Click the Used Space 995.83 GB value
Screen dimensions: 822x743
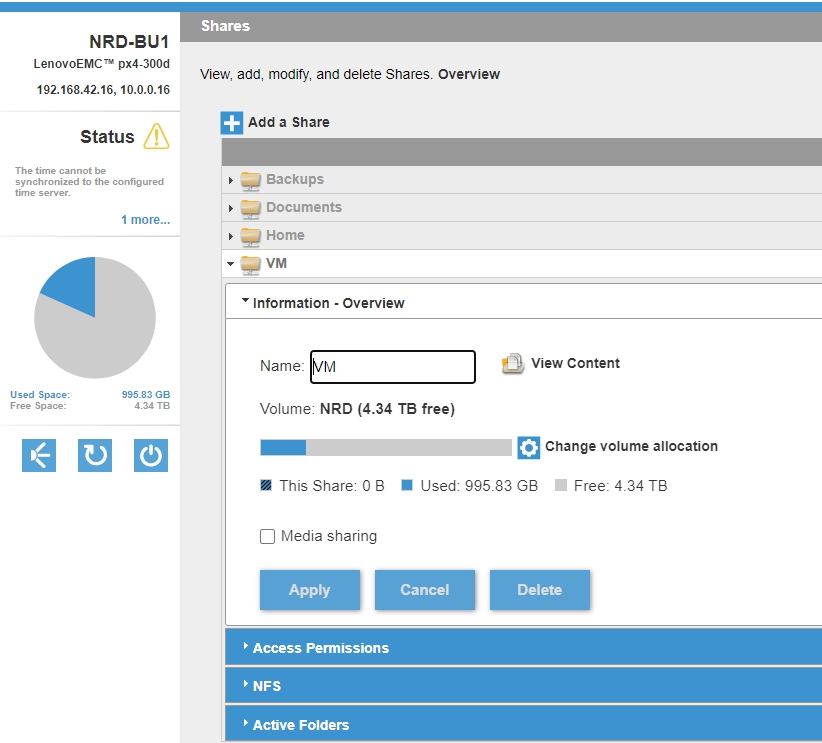[x=146, y=394]
